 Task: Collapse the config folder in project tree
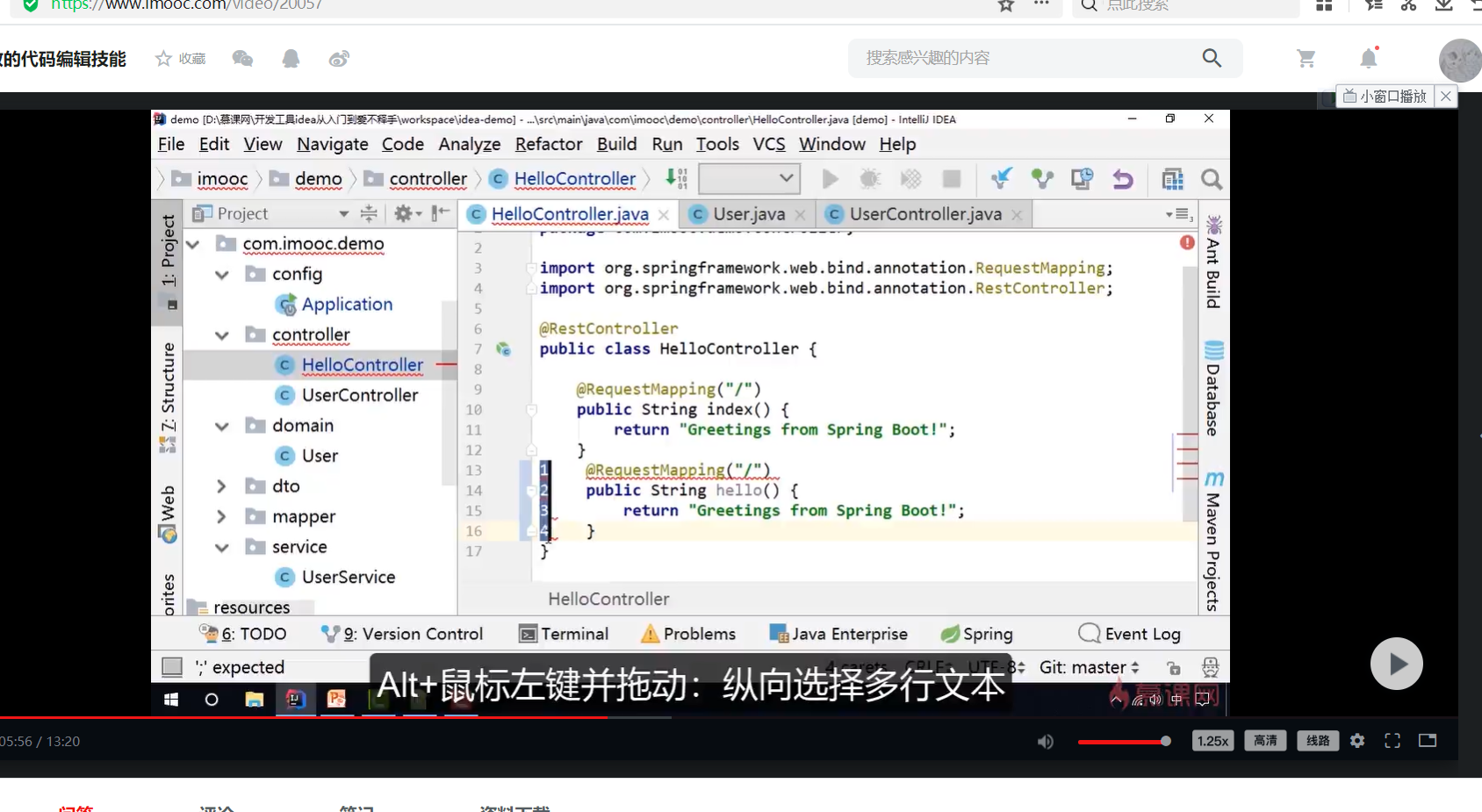pos(222,275)
